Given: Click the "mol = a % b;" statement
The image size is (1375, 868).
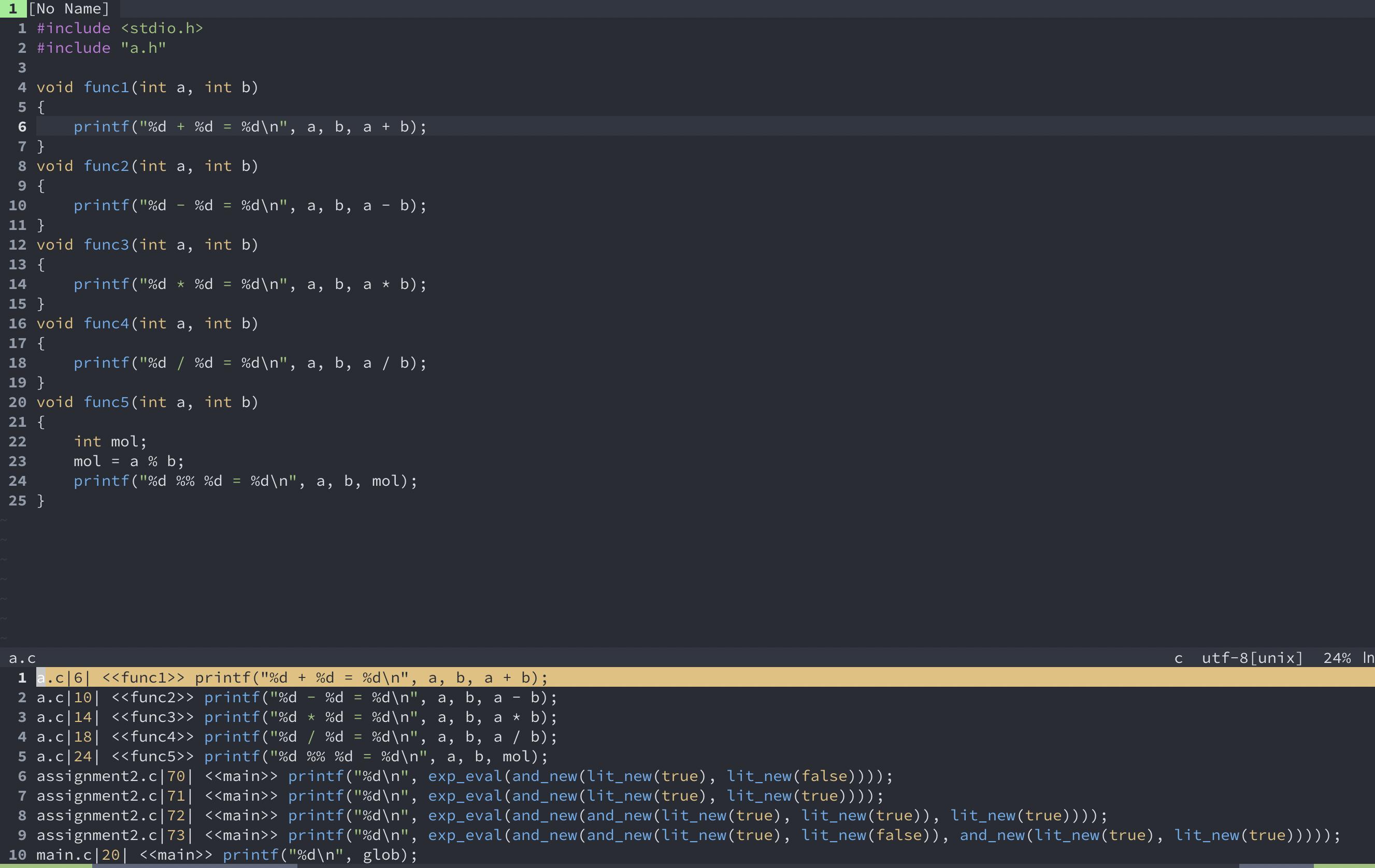Looking at the screenshot, I should (128, 461).
